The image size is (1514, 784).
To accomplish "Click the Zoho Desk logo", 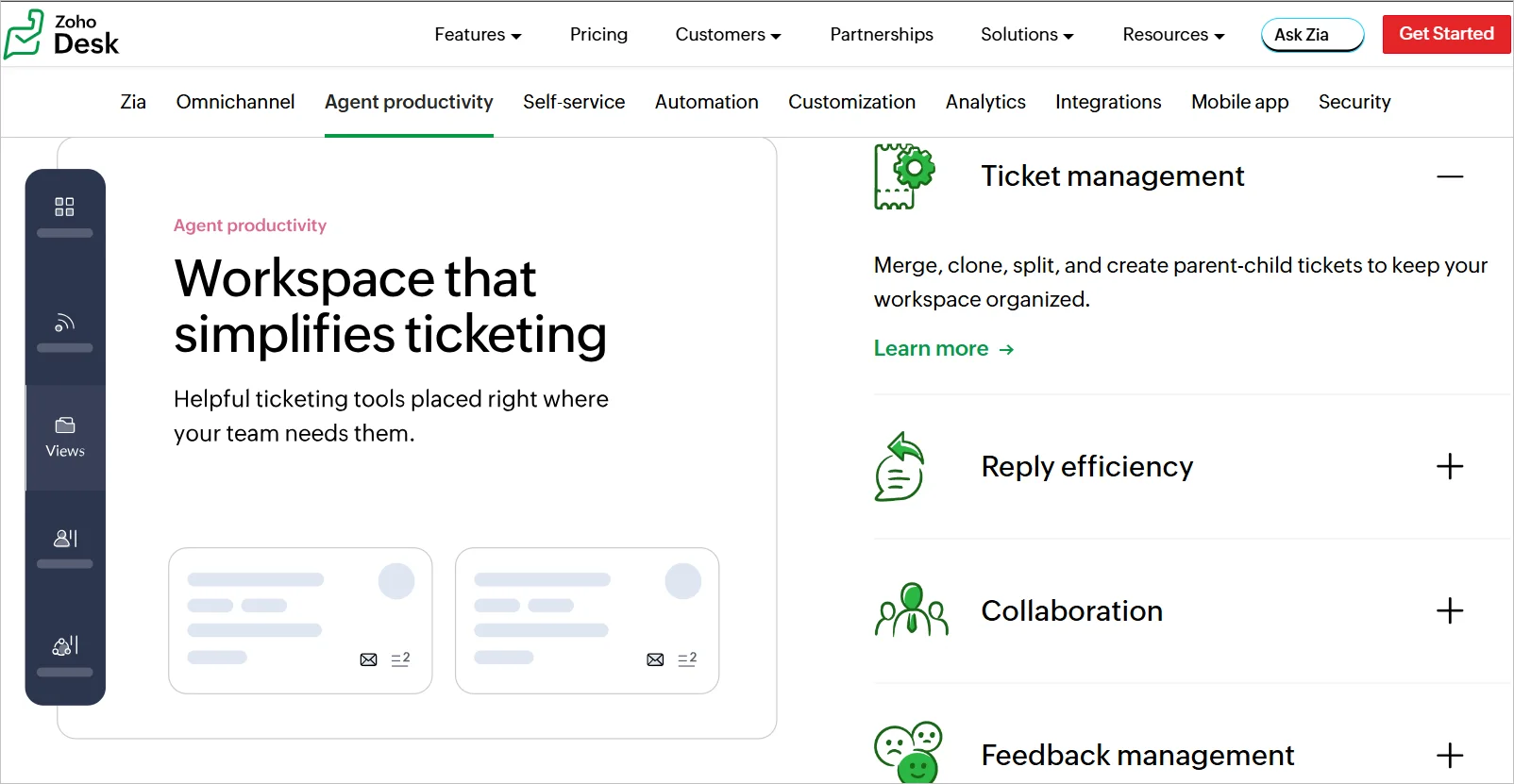I will 62,34.
